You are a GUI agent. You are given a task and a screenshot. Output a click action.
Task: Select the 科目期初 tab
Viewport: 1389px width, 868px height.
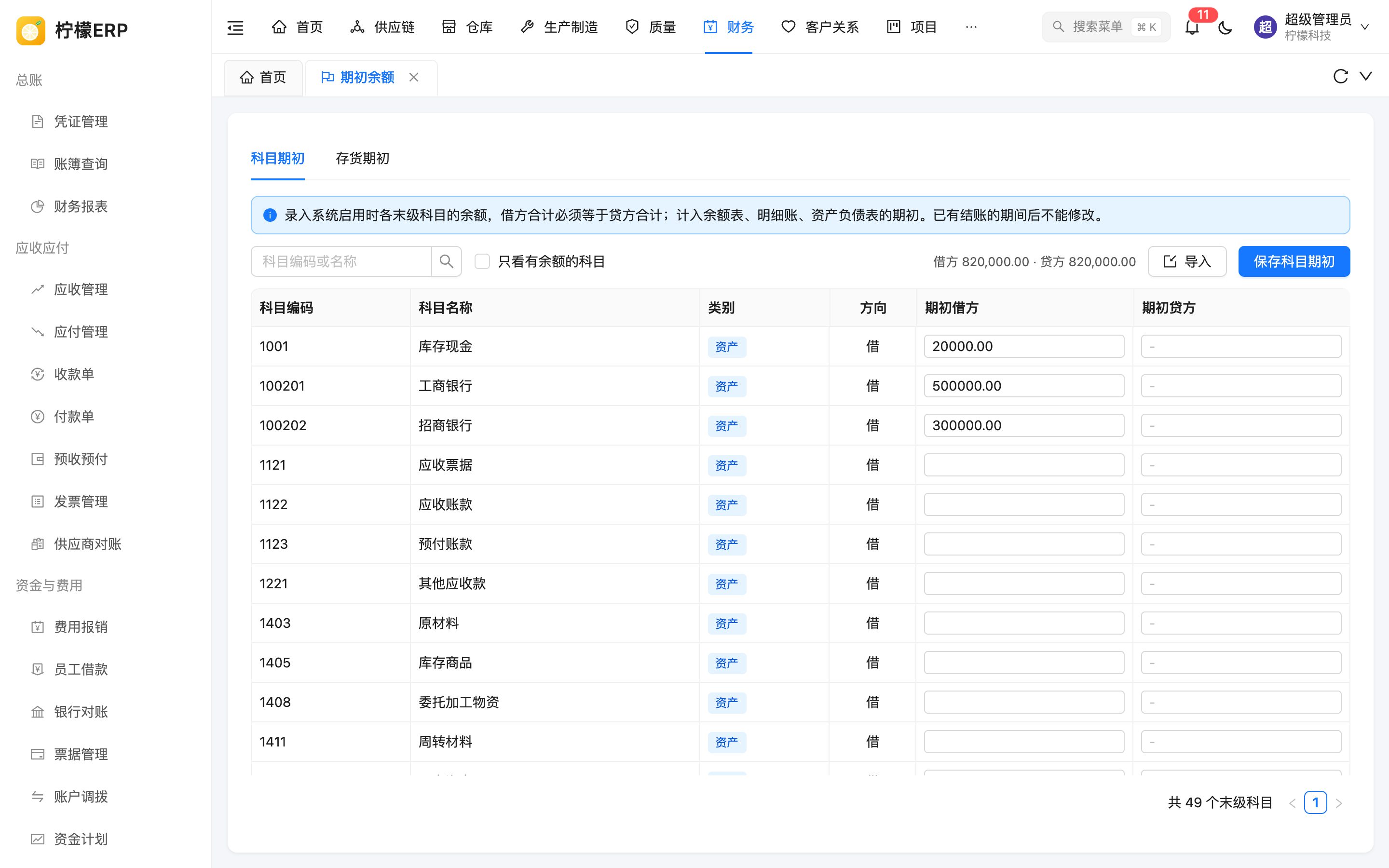(x=278, y=159)
